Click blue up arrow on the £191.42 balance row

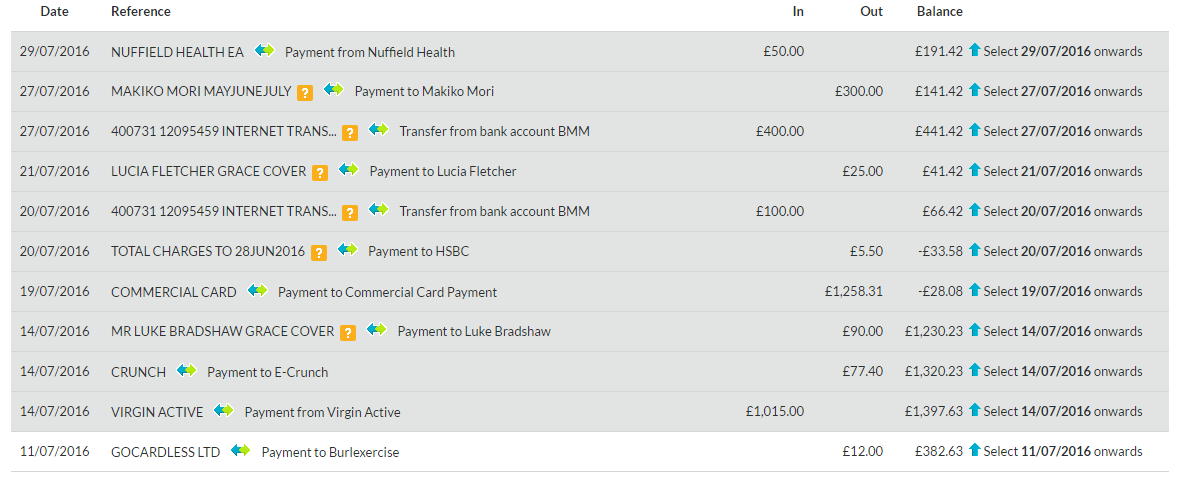click(975, 50)
